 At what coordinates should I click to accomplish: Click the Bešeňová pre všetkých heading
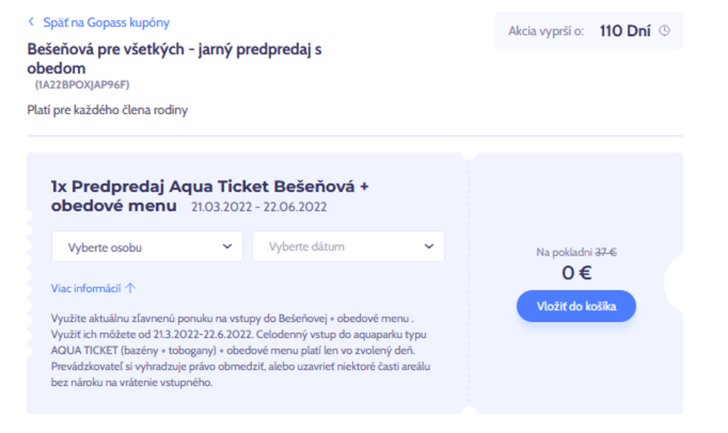tap(174, 58)
